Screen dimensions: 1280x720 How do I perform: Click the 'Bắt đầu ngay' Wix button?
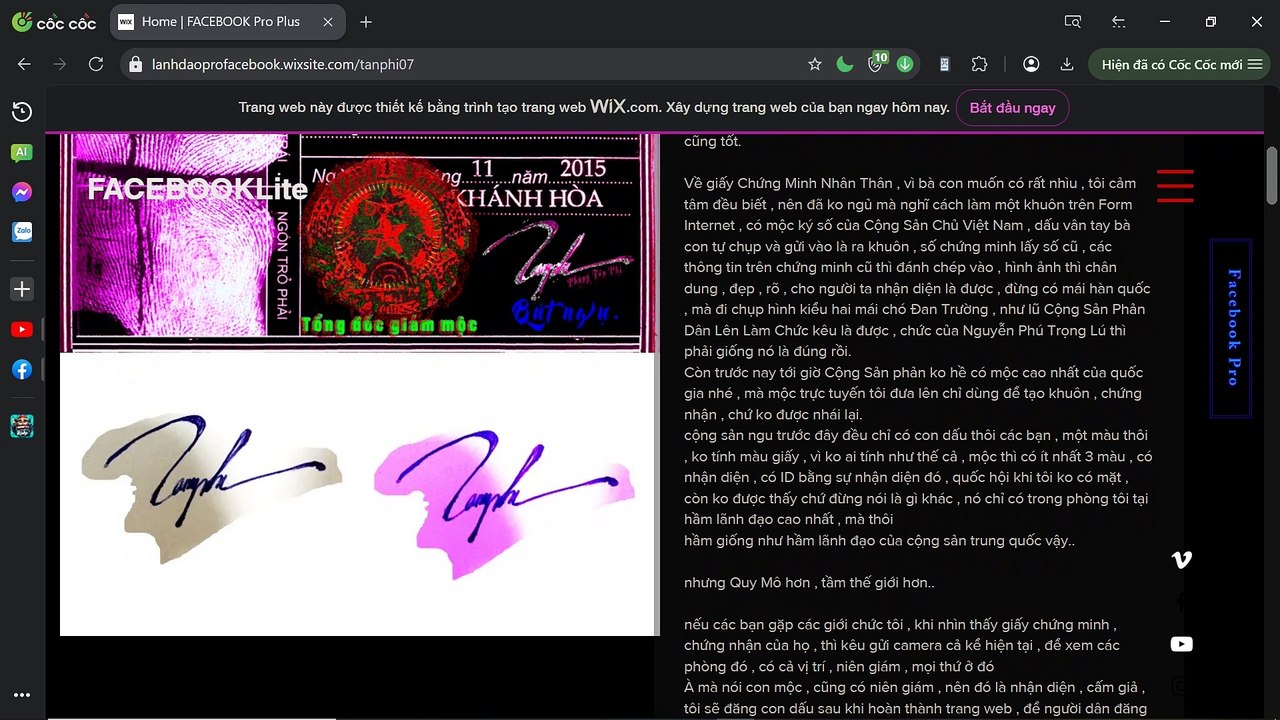(x=1012, y=107)
